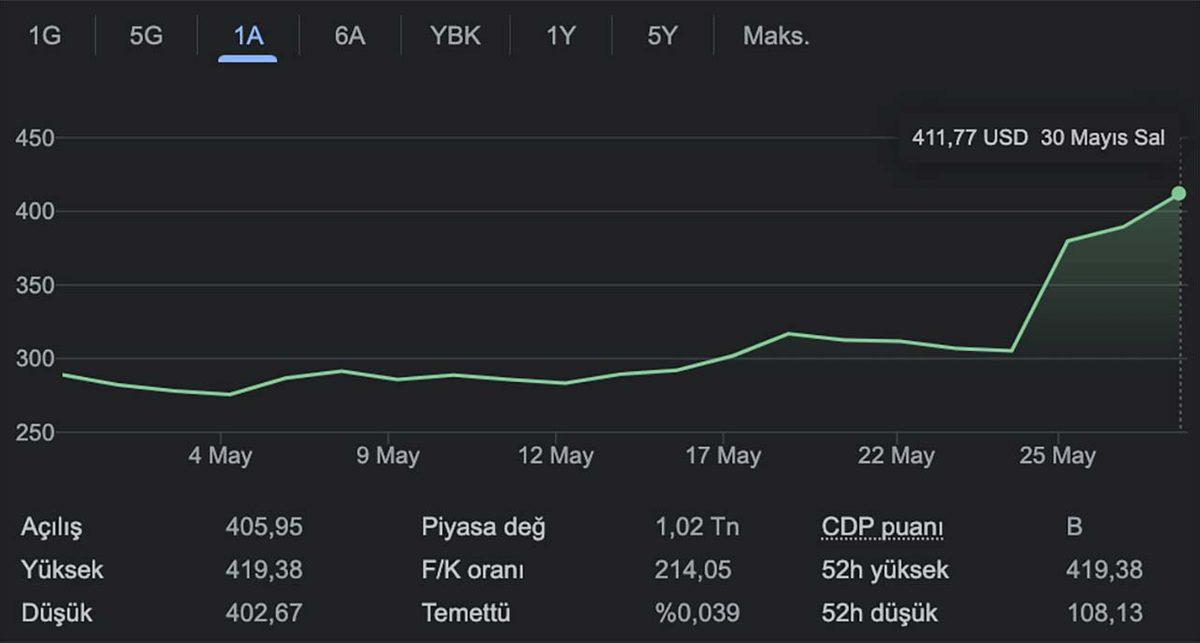Open the 6A chart view

[x=349, y=36]
